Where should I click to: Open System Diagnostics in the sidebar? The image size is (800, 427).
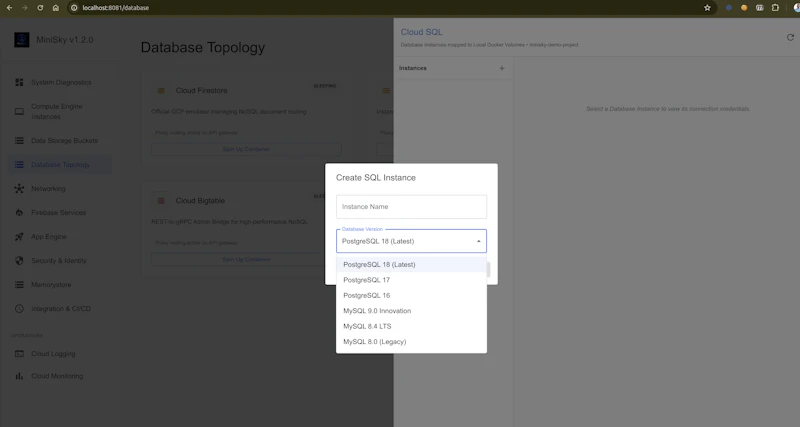coord(60,82)
